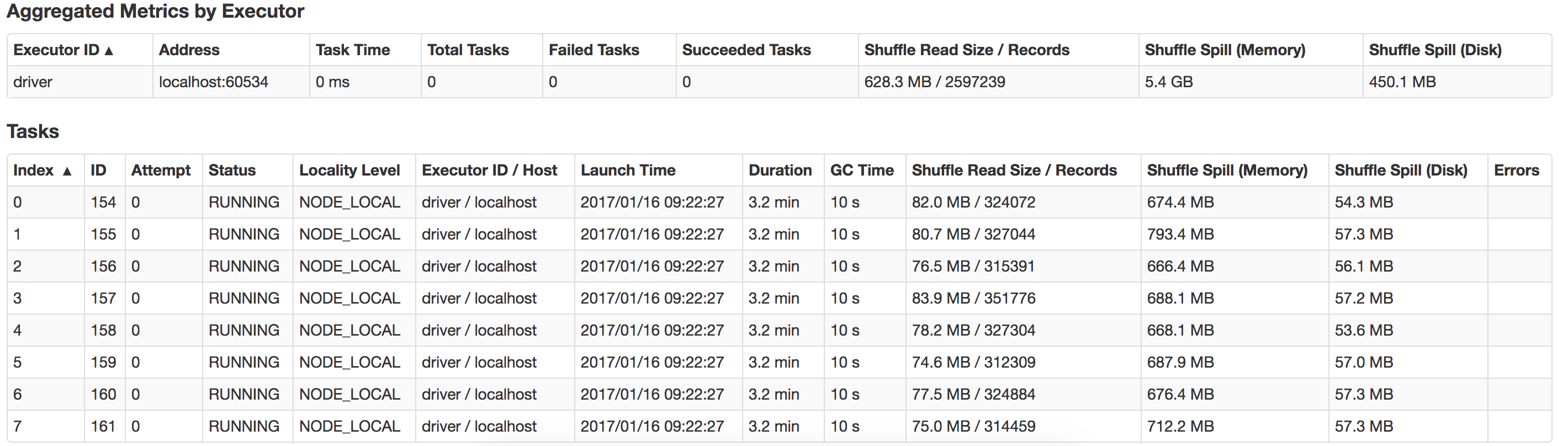Sort executors by Task Time header
Viewport: 1568px width, 446px height.
352,50
